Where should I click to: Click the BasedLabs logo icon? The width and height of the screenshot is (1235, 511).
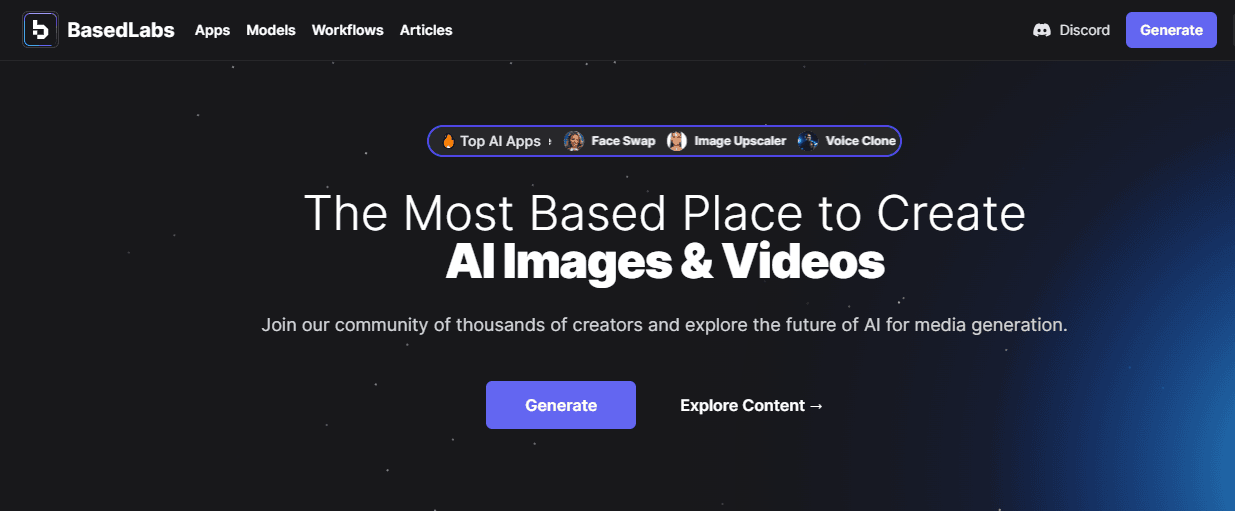coord(40,30)
